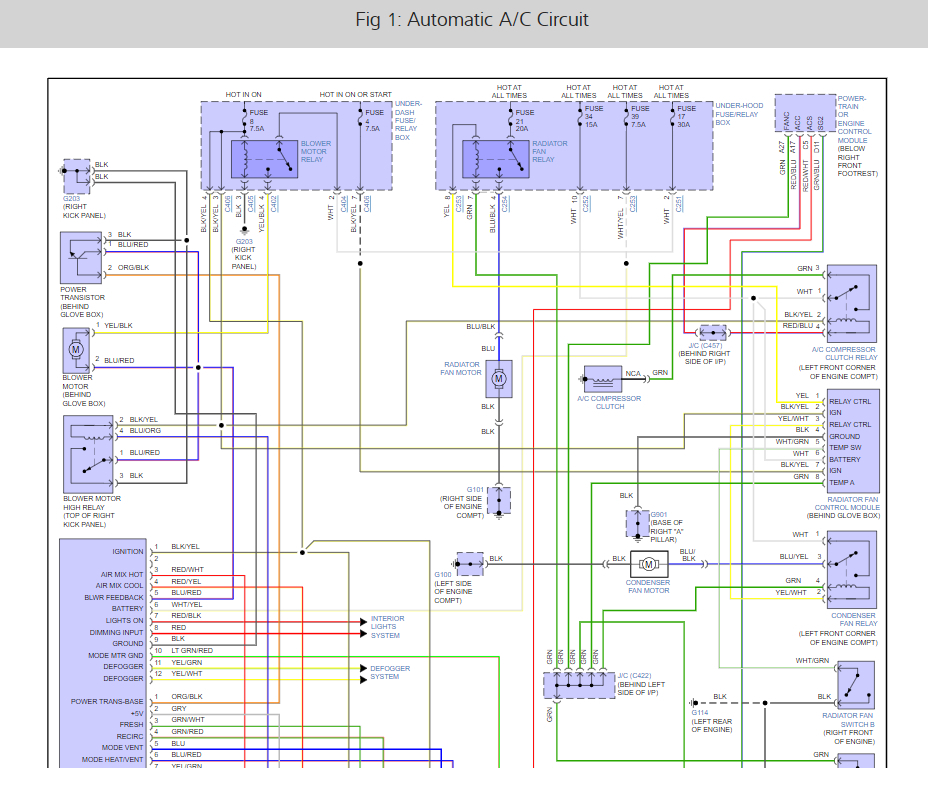Click the 'LIGHTS ON' pin label
The height and width of the screenshot is (800, 928).
tap(124, 621)
